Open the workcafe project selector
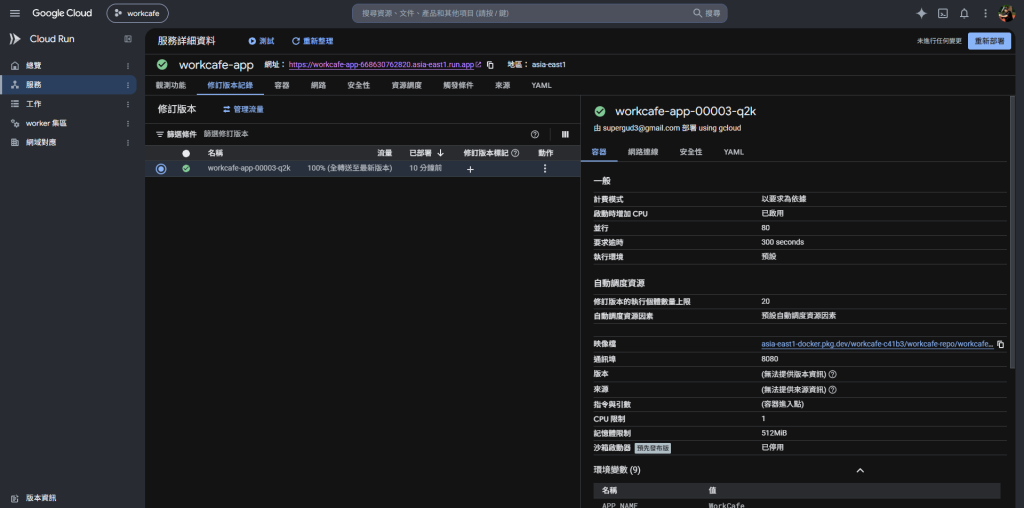The image size is (1024, 508). [x=137, y=13]
